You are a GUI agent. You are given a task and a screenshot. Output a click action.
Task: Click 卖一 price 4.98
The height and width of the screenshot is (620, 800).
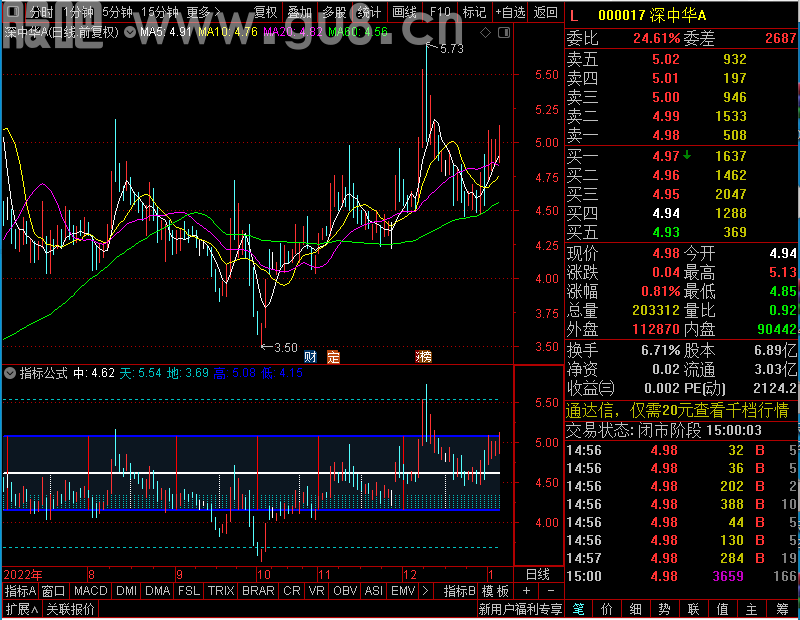666,135
